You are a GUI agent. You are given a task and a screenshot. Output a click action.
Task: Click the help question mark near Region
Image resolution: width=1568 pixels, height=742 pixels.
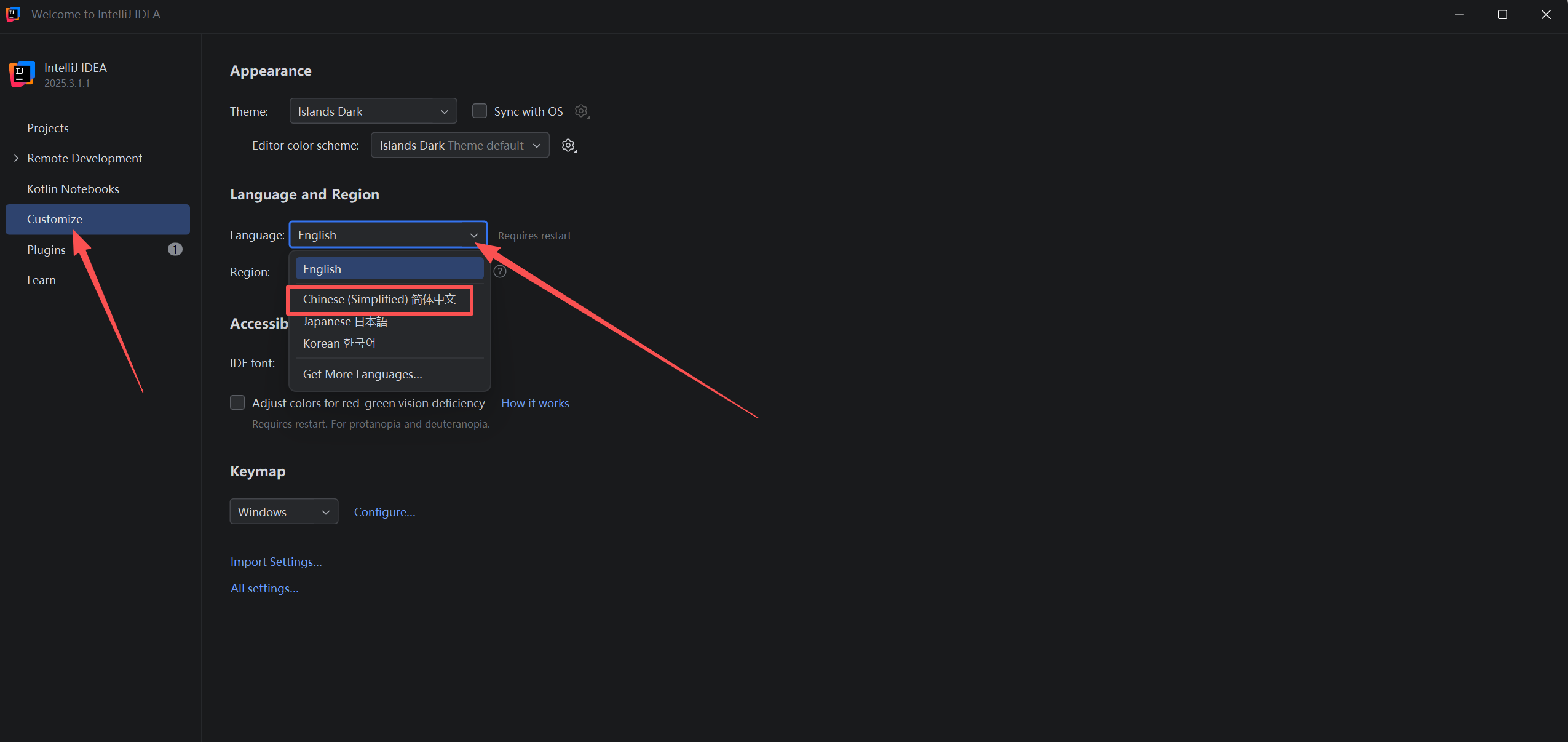point(500,271)
